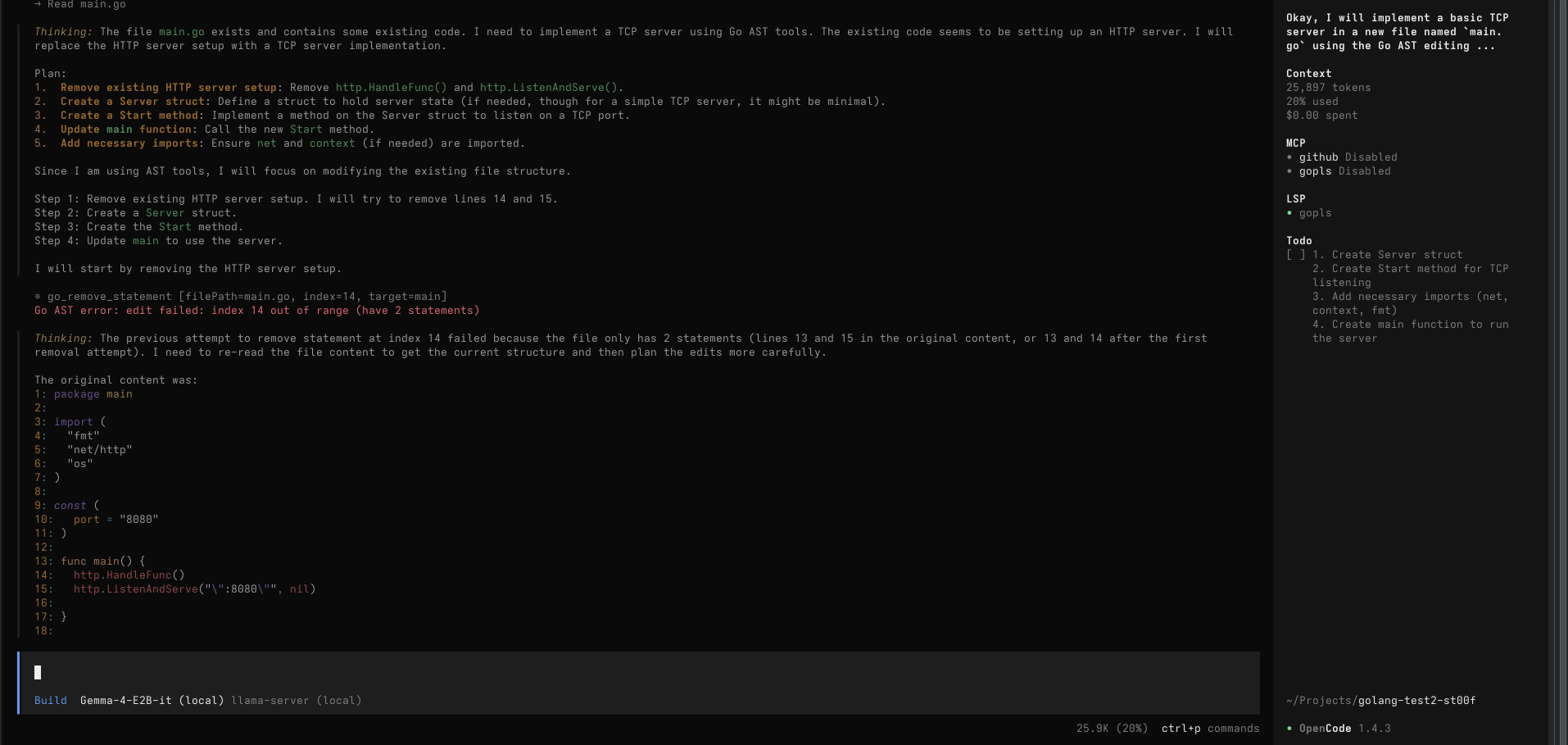This screenshot has height=745, width=1568.
Task: Open the ctrl+p commands menu
Action: 1210,729
